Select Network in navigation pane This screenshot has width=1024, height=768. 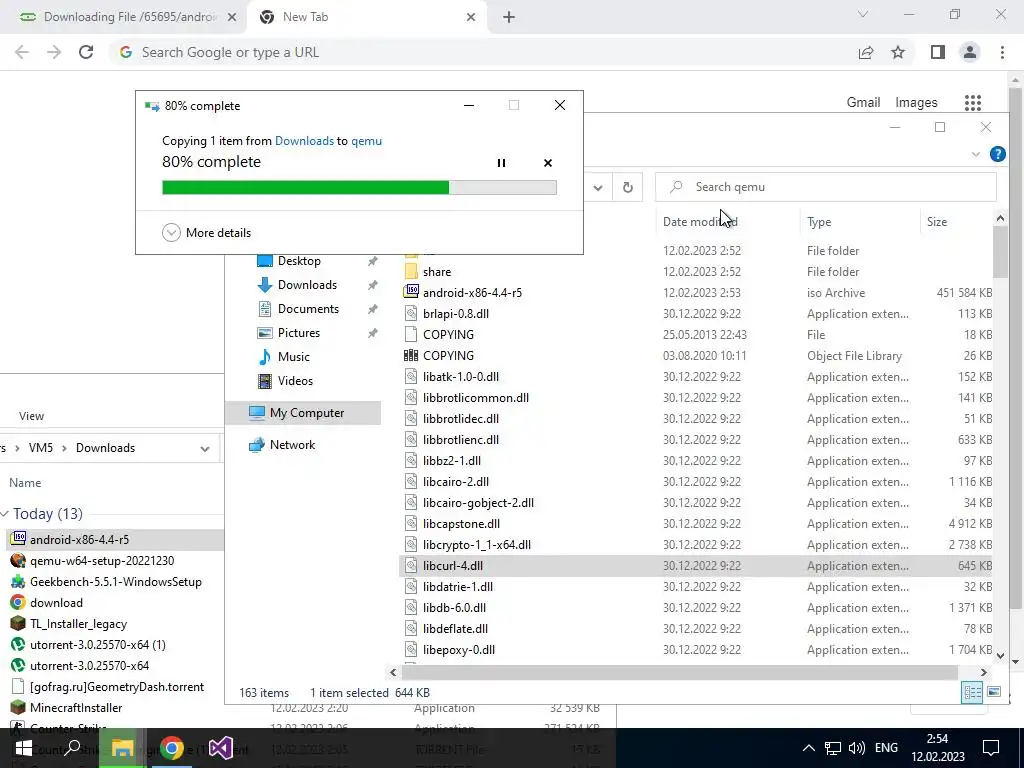click(x=292, y=445)
